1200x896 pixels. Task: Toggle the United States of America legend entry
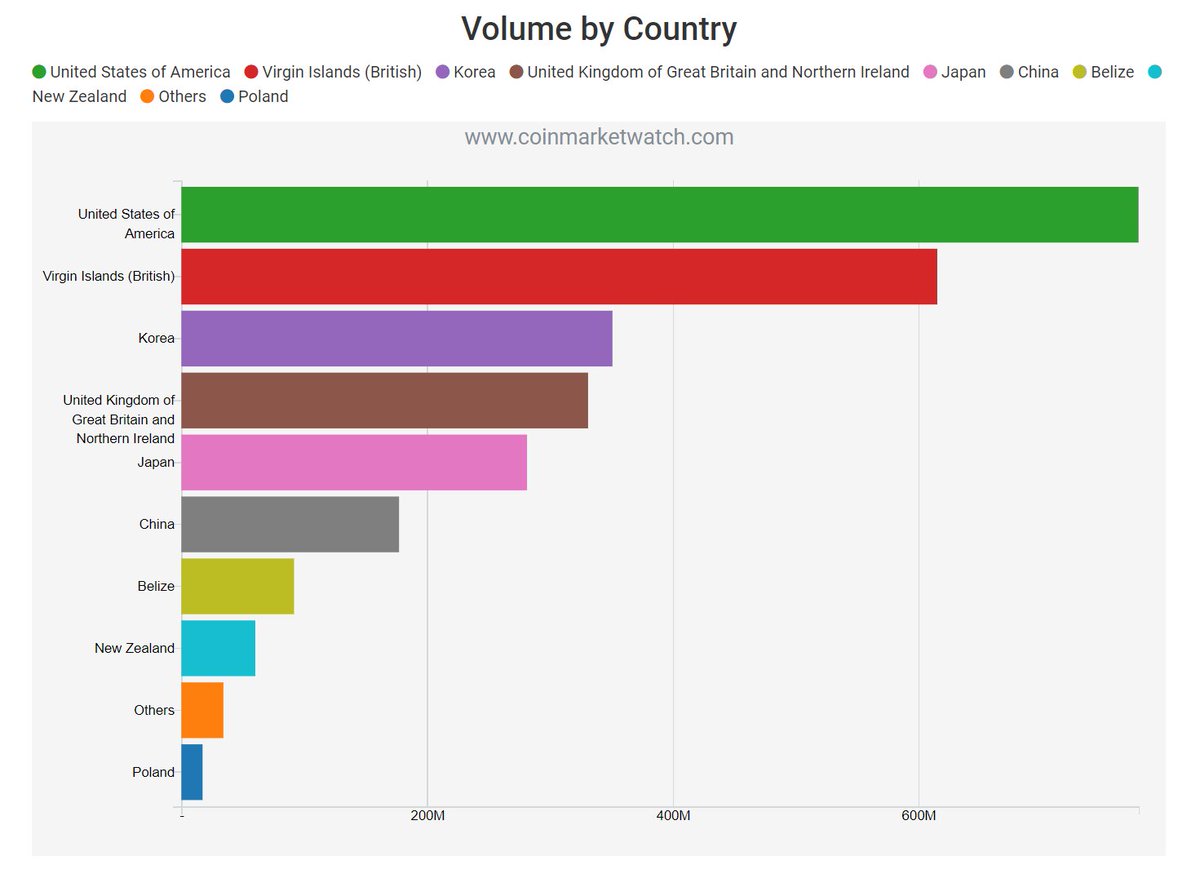pyautogui.click(x=131, y=72)
